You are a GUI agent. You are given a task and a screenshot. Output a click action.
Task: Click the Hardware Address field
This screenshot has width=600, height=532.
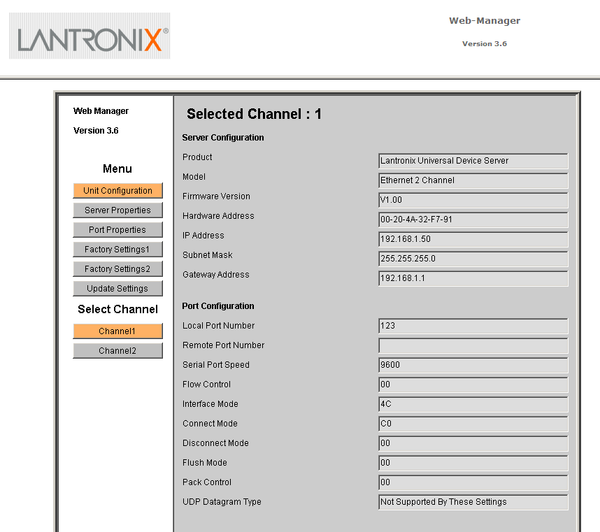pos(473,220)
